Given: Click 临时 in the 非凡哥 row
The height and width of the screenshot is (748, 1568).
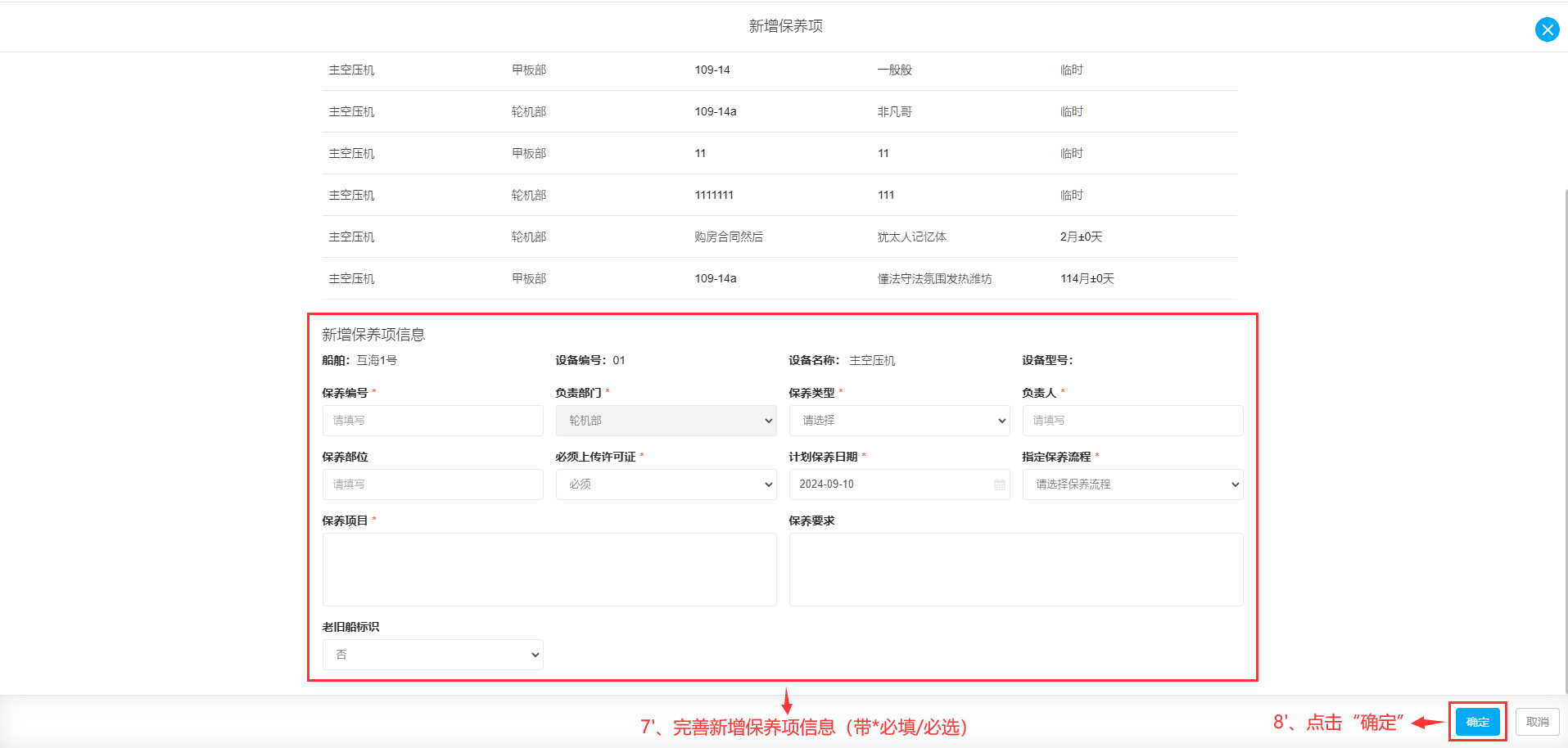Looking at the screenshot, I should point(1071,112).
